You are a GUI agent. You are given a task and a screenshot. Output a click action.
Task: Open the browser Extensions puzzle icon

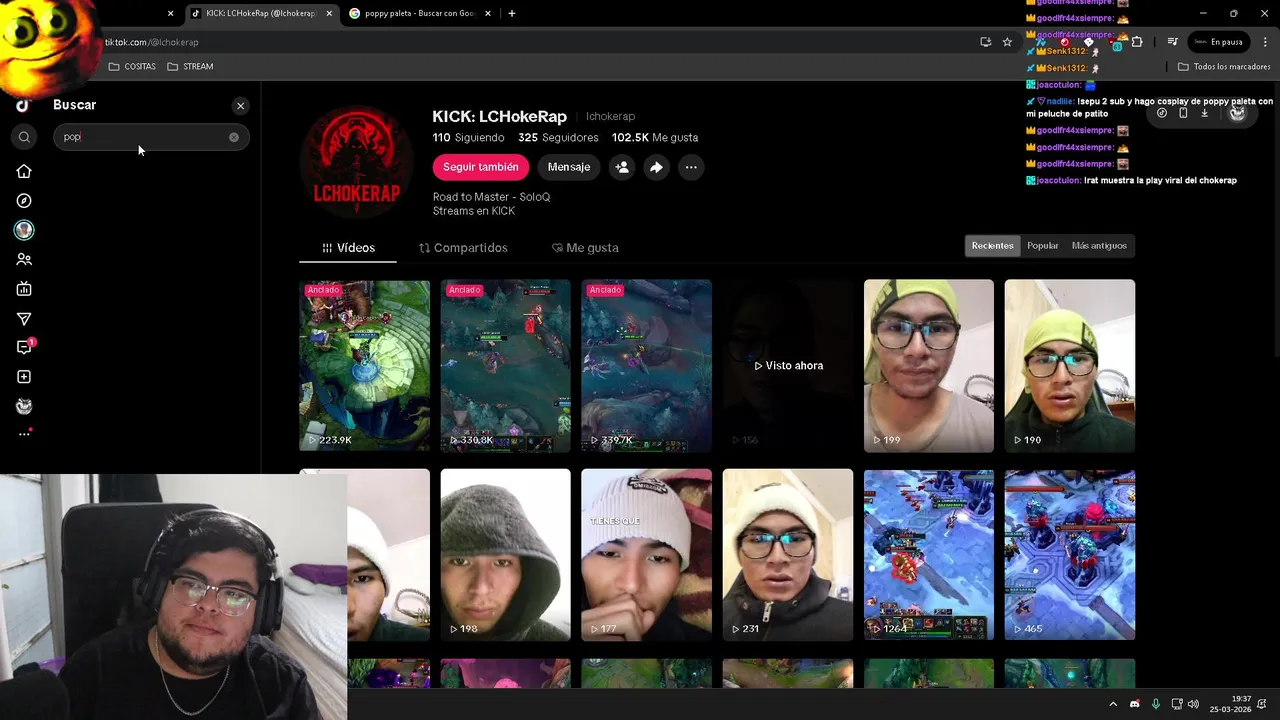pyautogui.click(x=1137, y=42)
